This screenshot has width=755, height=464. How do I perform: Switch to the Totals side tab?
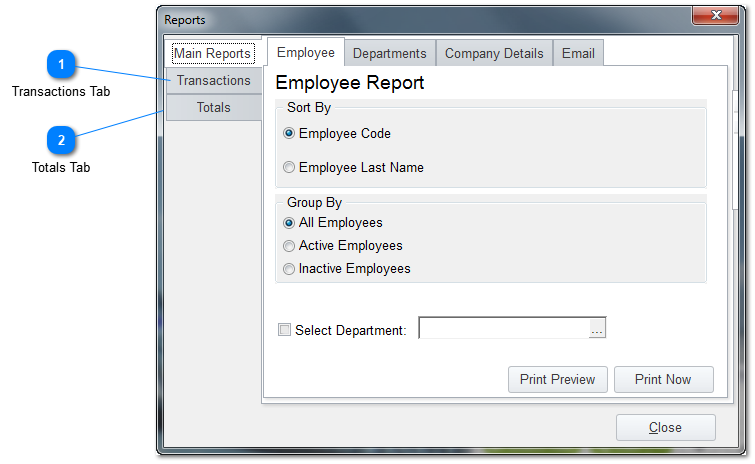click(213, 107)
